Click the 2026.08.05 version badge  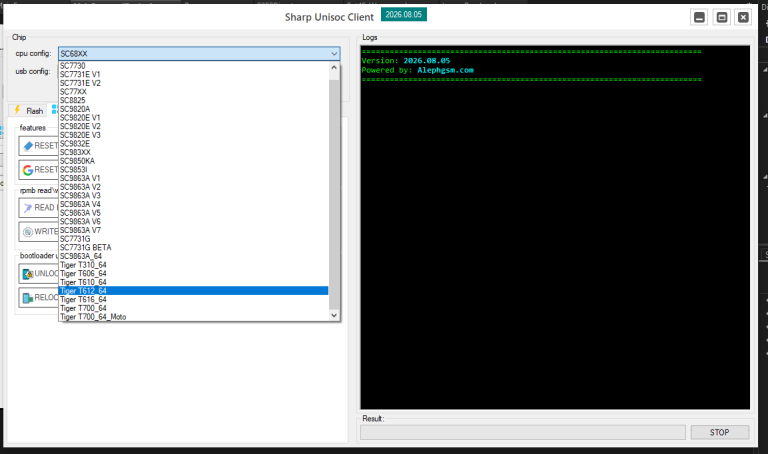click(404, 15)
